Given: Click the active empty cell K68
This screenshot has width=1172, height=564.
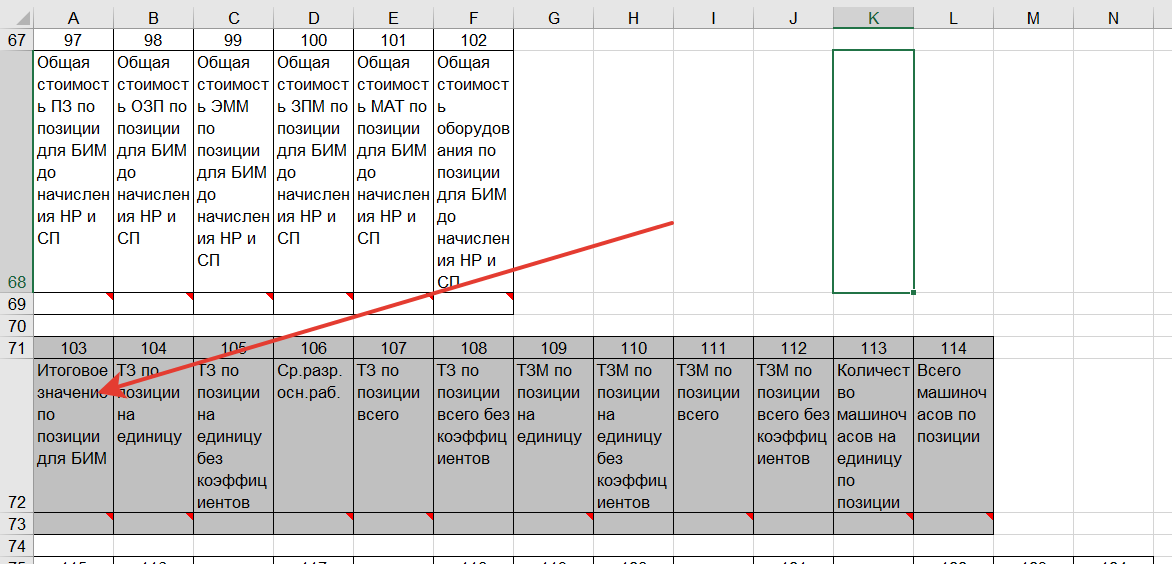Looking at the screenshot, I should tap(873, 171).
